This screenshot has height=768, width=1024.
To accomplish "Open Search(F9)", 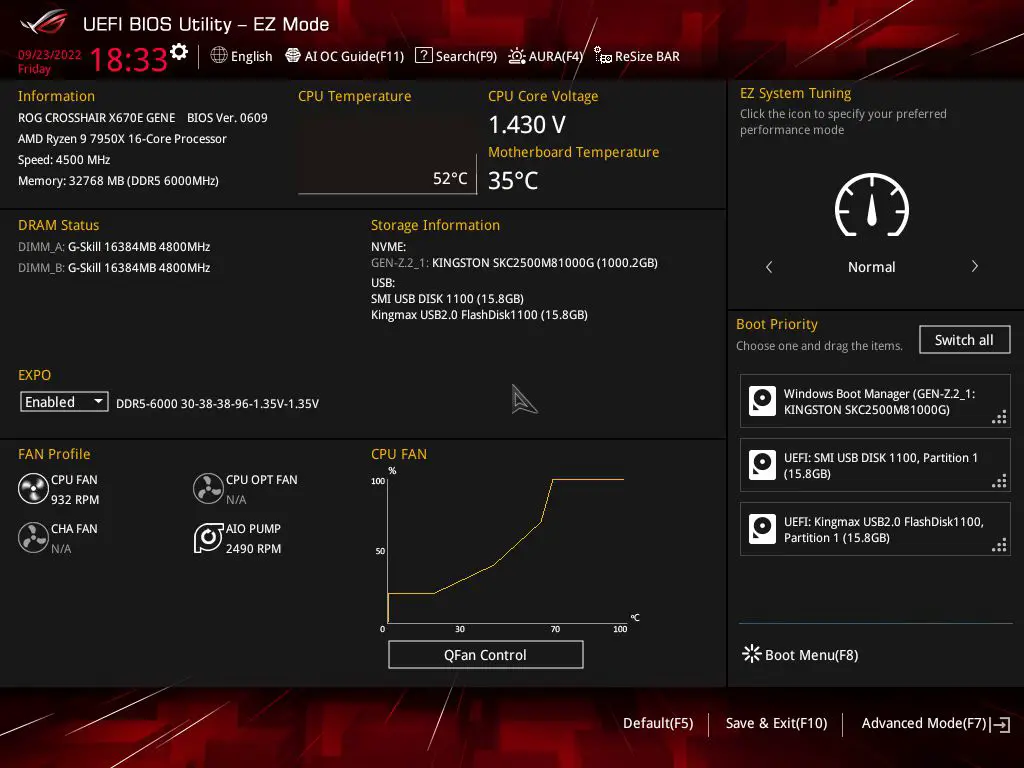I will pos(466,56).
